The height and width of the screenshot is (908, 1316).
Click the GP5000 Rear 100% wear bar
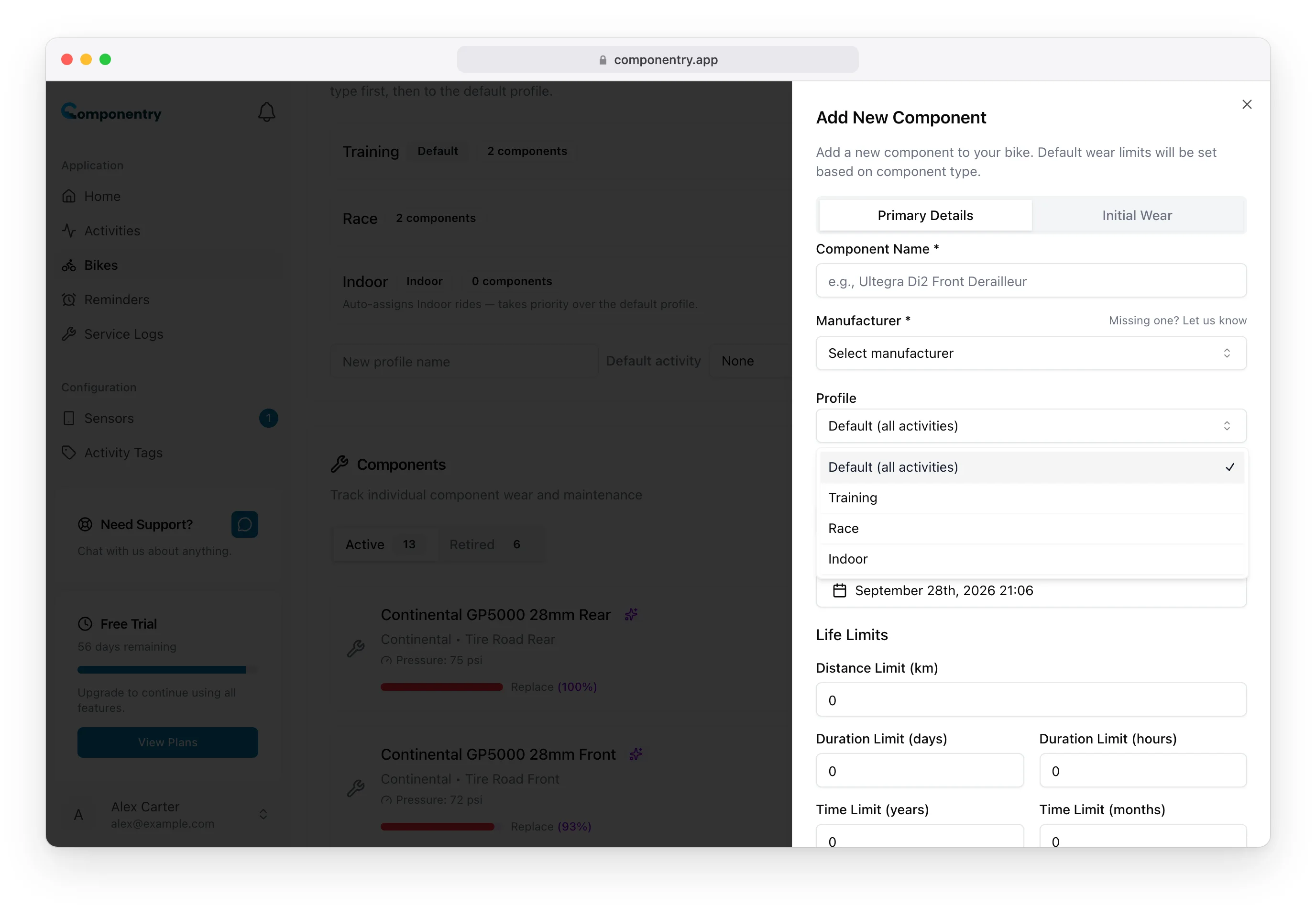[441, 687]
